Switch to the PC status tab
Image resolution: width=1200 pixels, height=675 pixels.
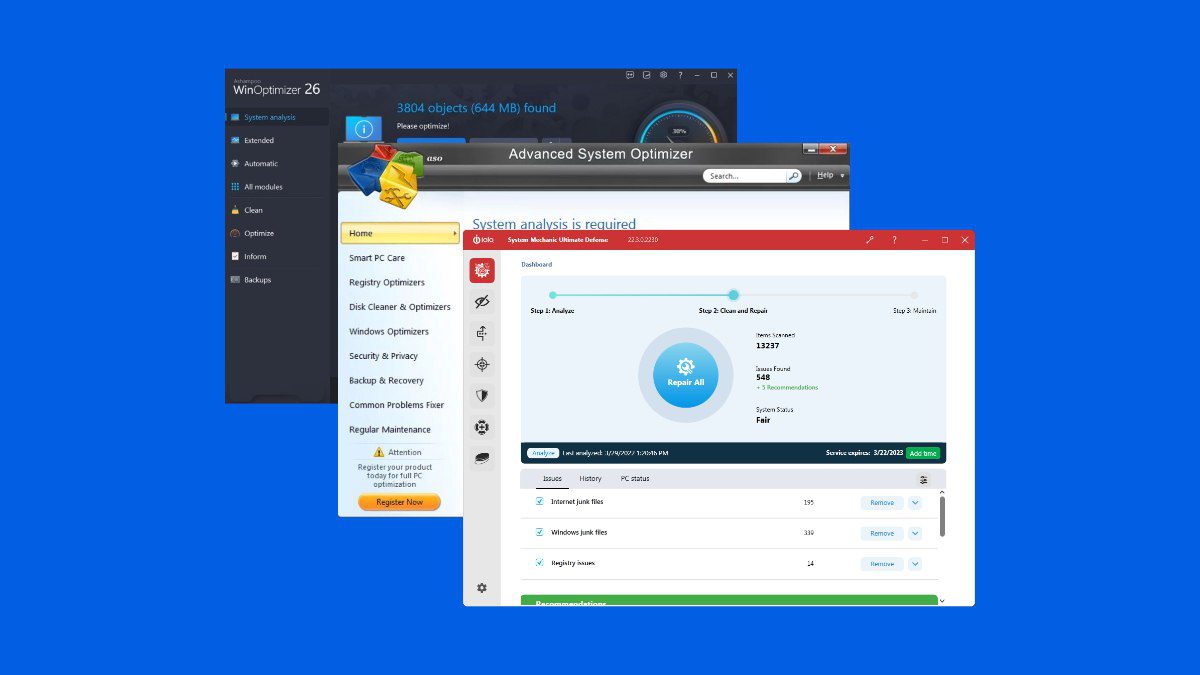(635, 479)
